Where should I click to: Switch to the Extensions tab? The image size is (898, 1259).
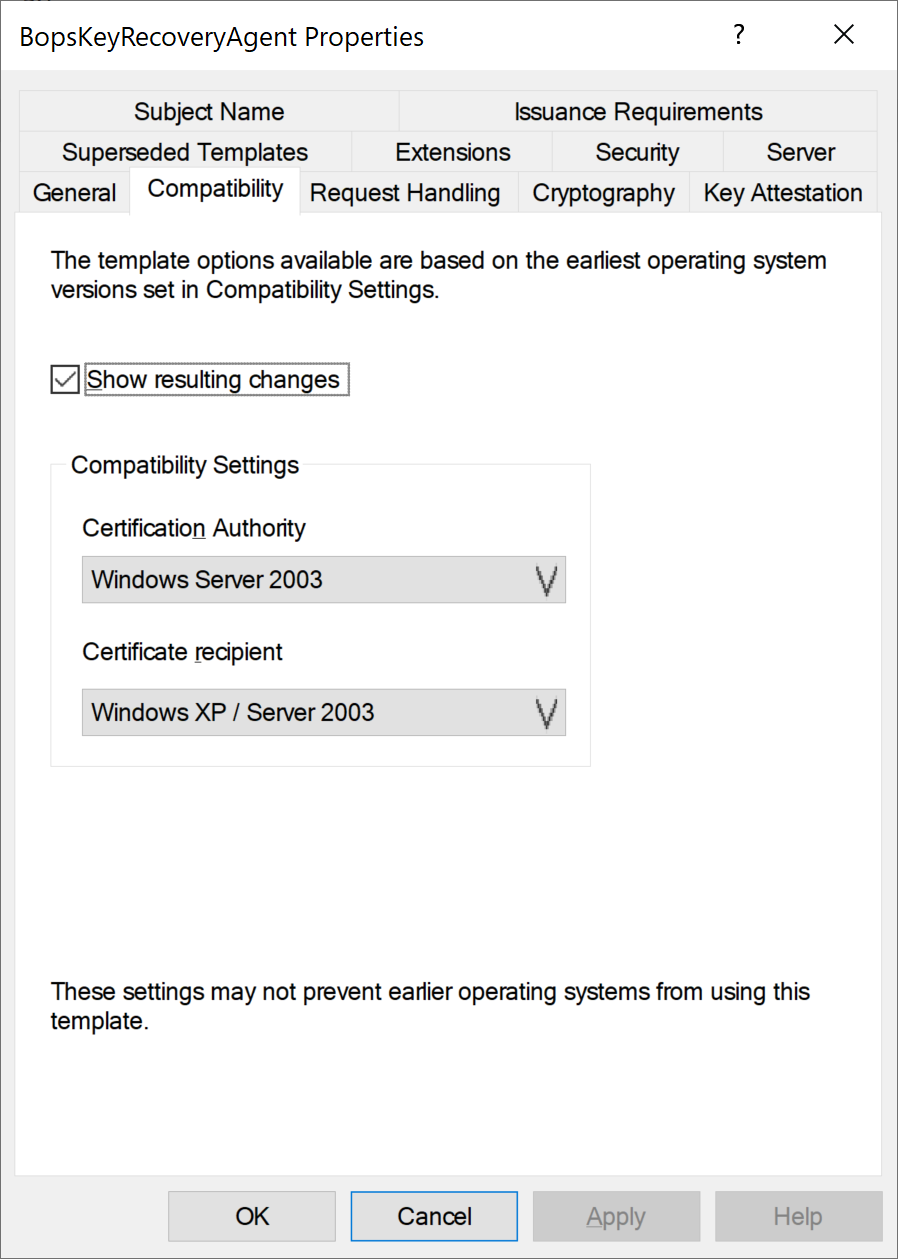point(453,152)
